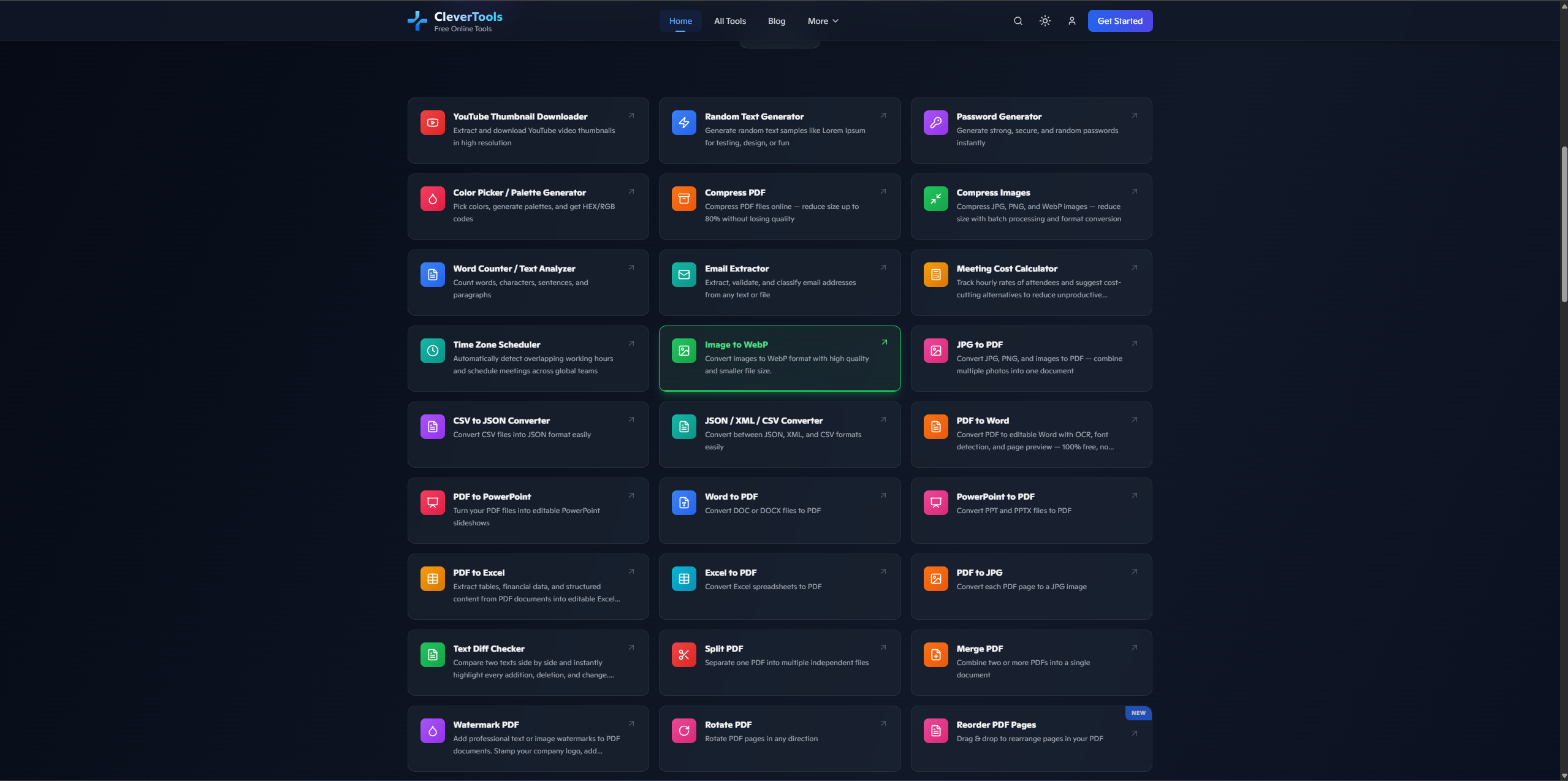Open the user account icon
The image size is (1568, 781).
[1071, 20]
